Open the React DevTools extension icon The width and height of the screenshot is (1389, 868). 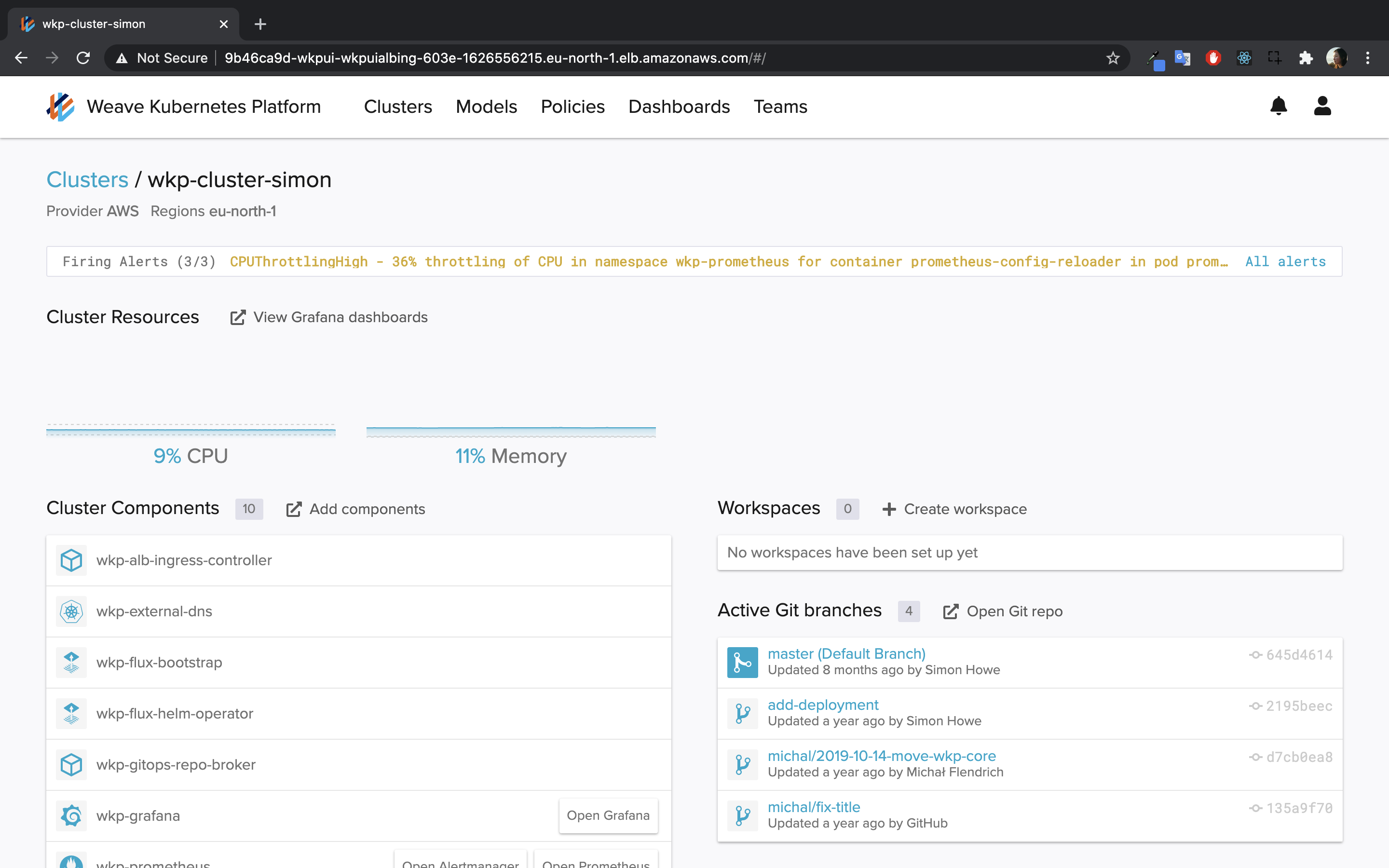click(x=1244, y=58)
